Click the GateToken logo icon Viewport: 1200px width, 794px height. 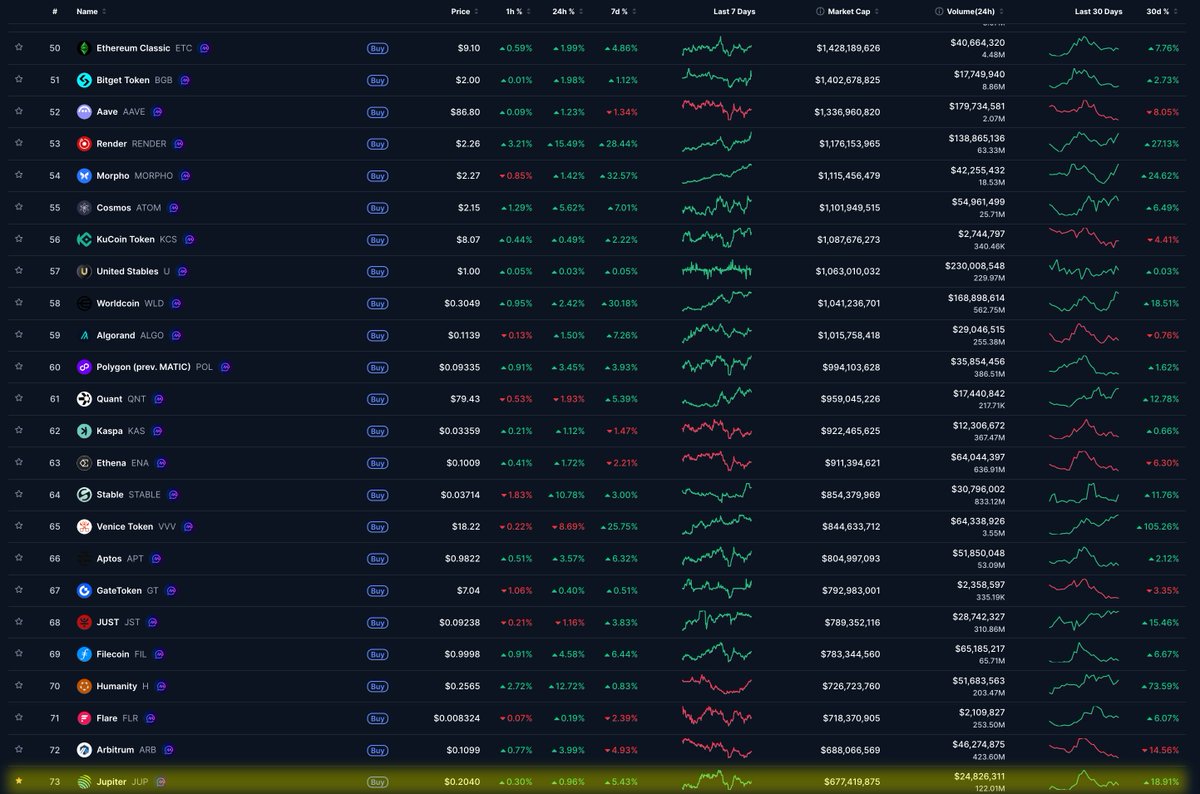pyautogui.click(x=84, y=591)
